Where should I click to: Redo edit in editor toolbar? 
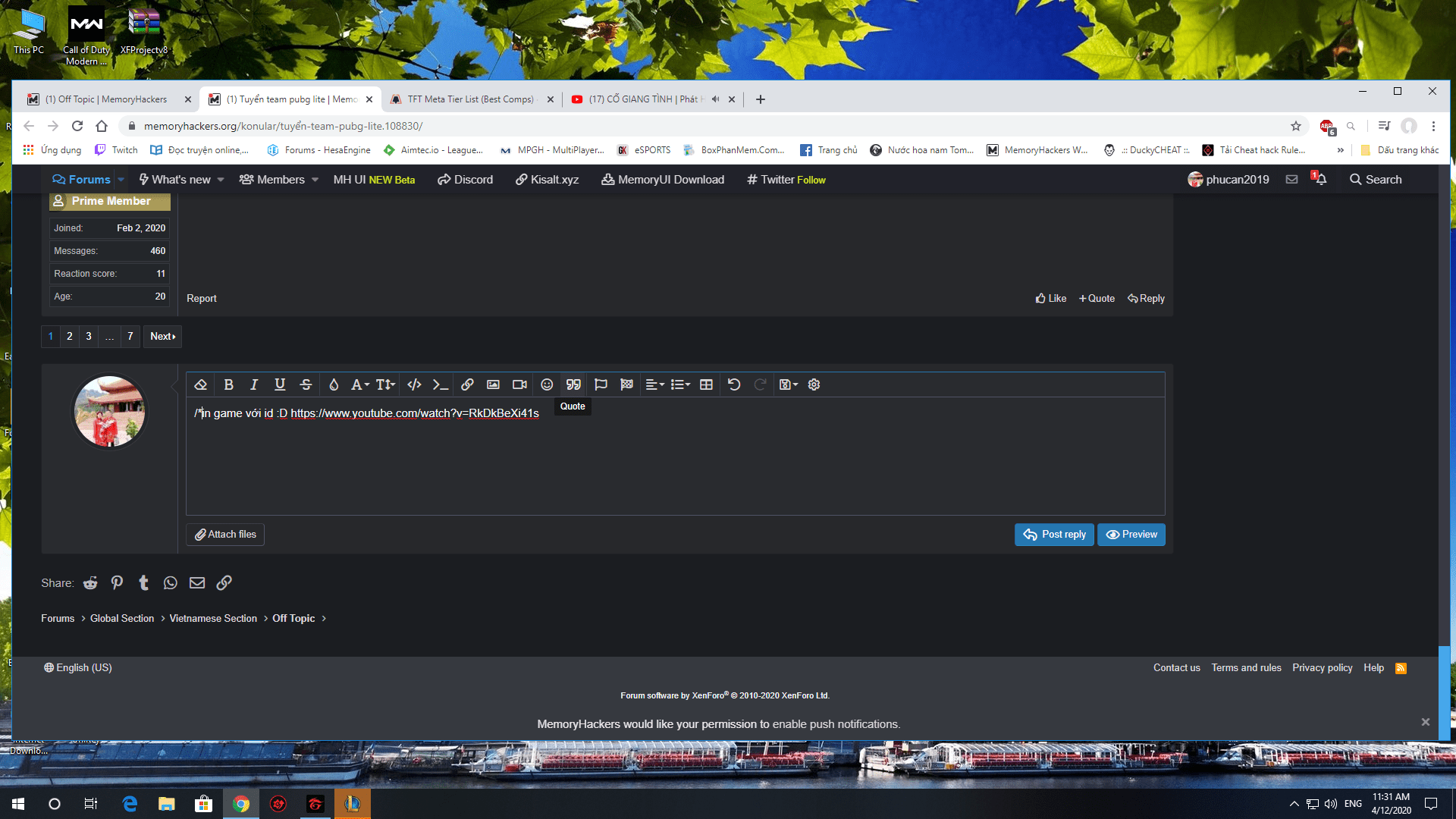760,384
